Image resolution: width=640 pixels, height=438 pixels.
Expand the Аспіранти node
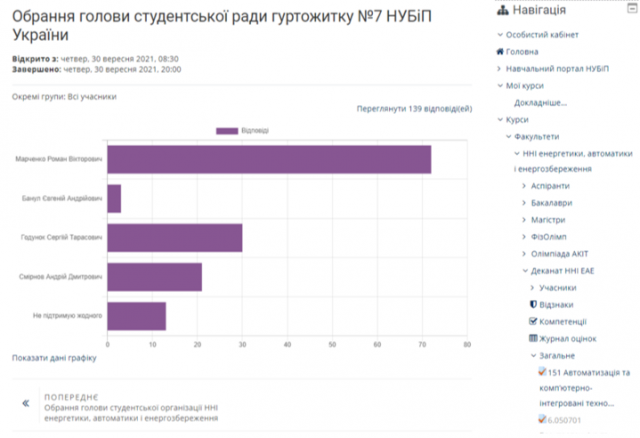click(x=524, y=186)
